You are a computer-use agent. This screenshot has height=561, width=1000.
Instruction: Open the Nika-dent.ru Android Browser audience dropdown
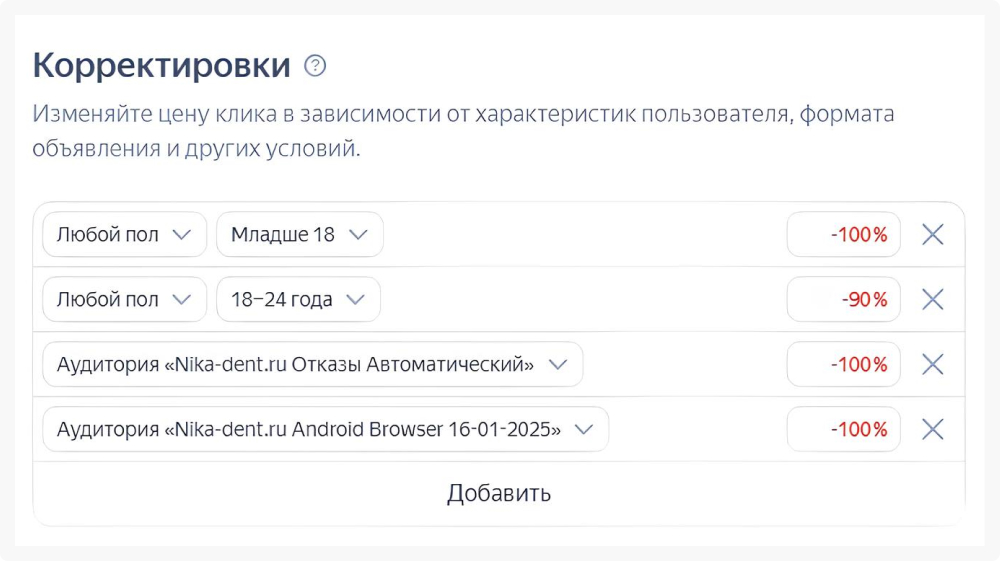coord(325,429)
